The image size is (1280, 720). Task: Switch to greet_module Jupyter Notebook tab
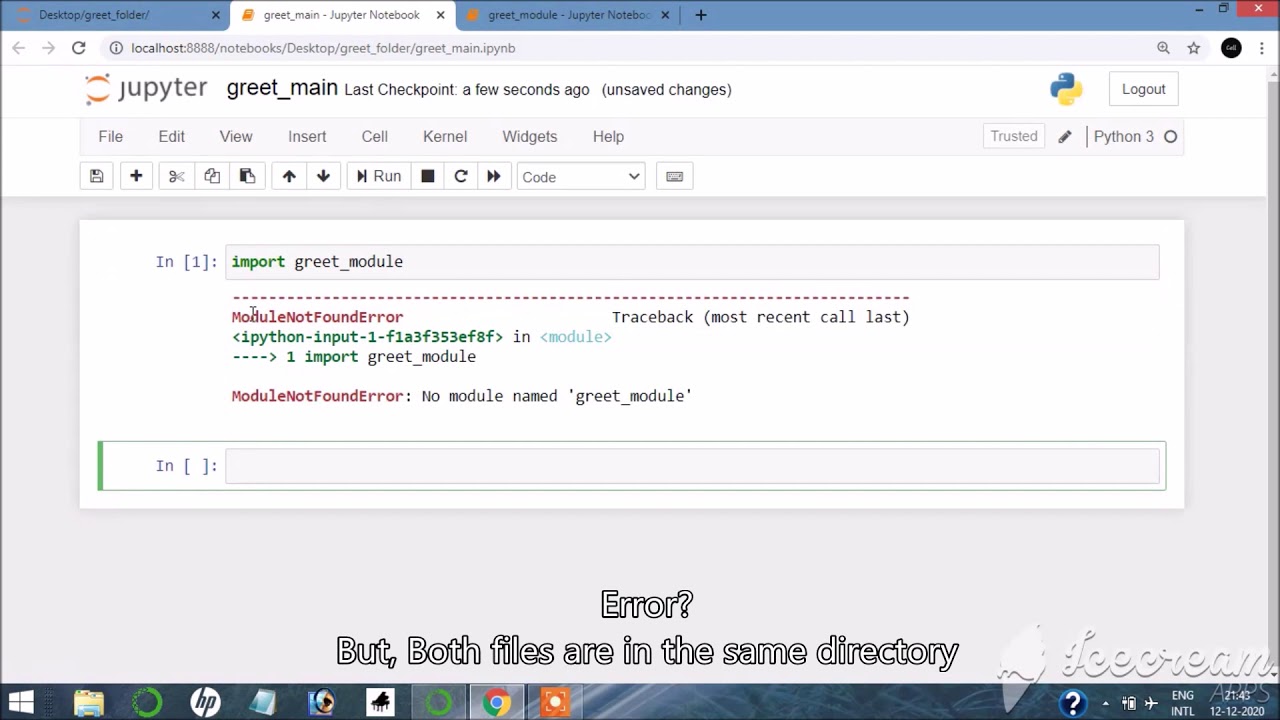(x=568, y=15)
